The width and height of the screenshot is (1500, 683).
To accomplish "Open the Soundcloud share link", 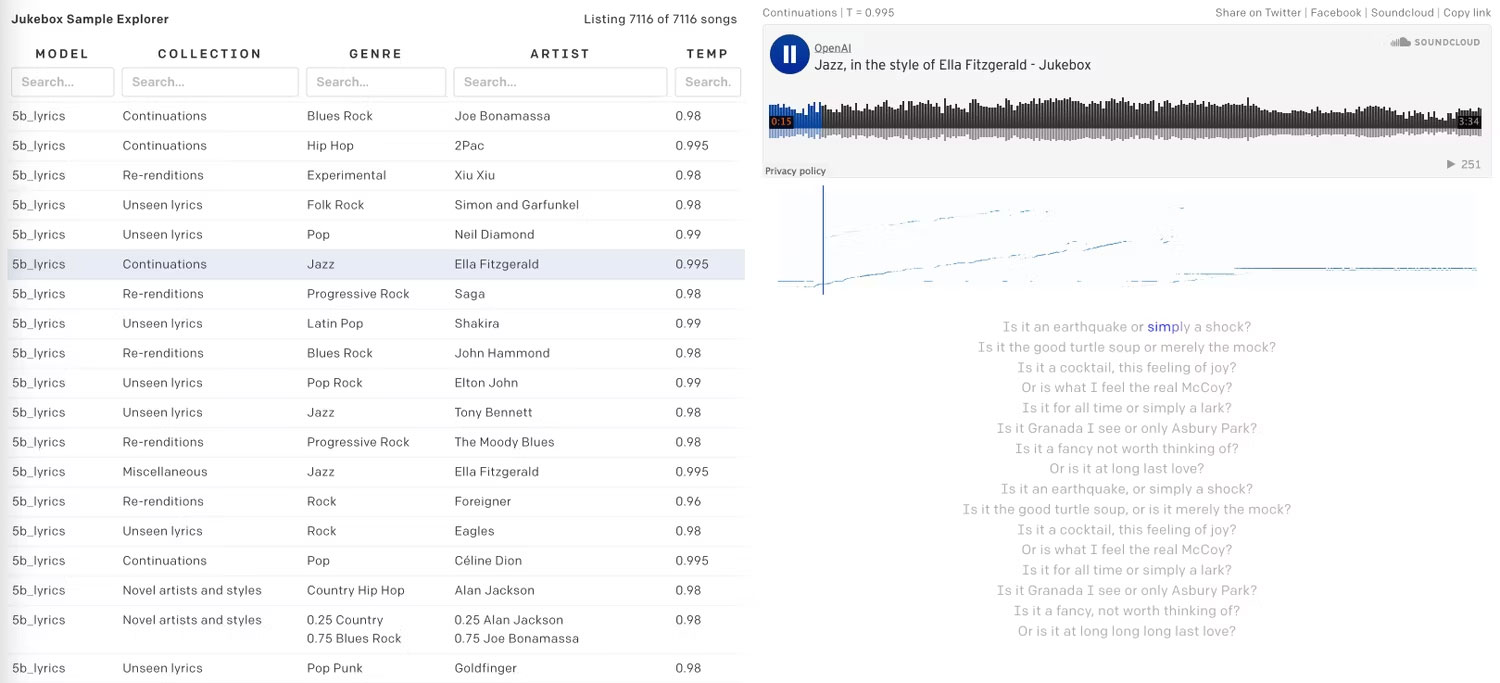I will pos(1403,13).
